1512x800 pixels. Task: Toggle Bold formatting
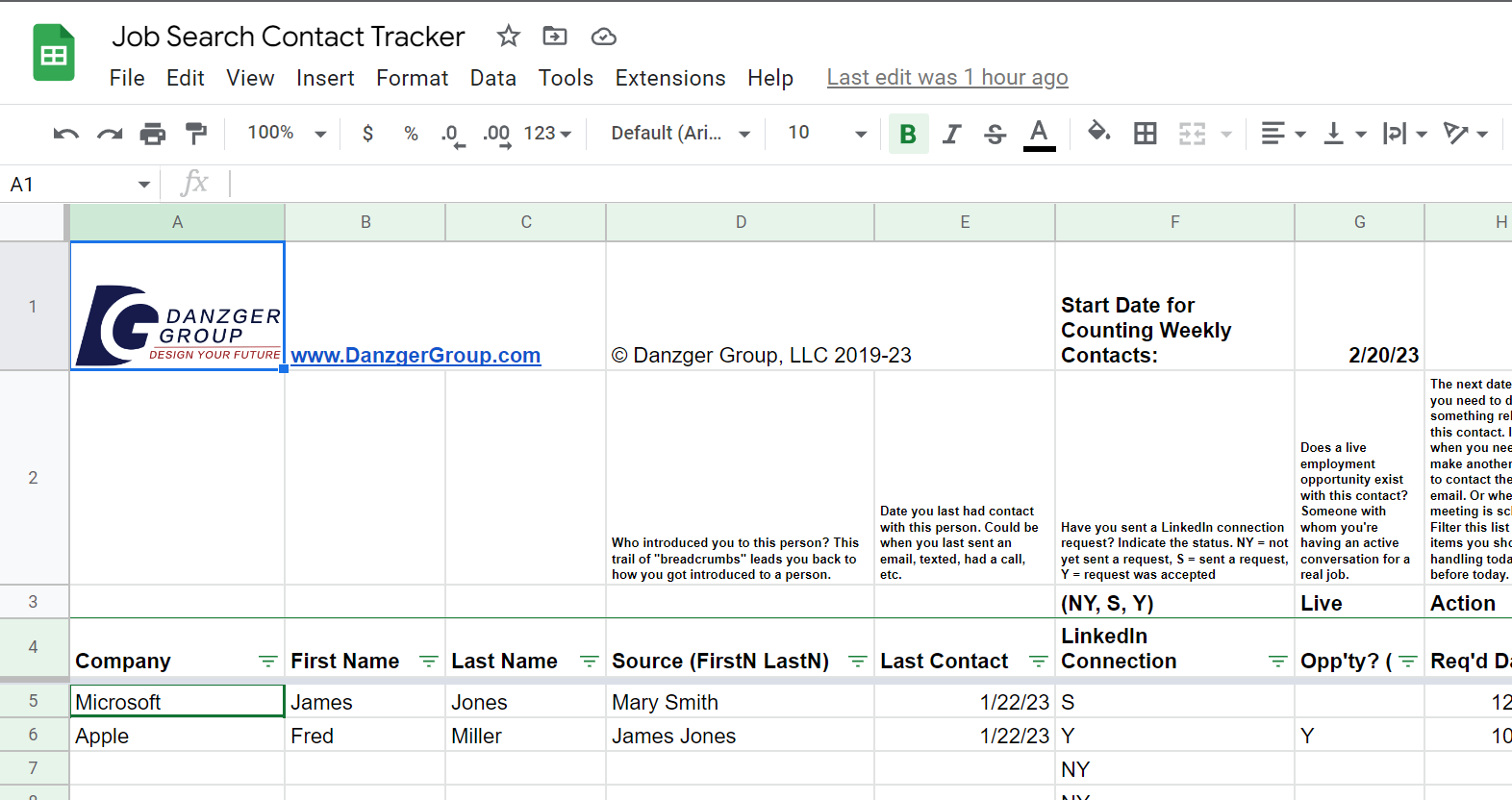pos(907,134)
